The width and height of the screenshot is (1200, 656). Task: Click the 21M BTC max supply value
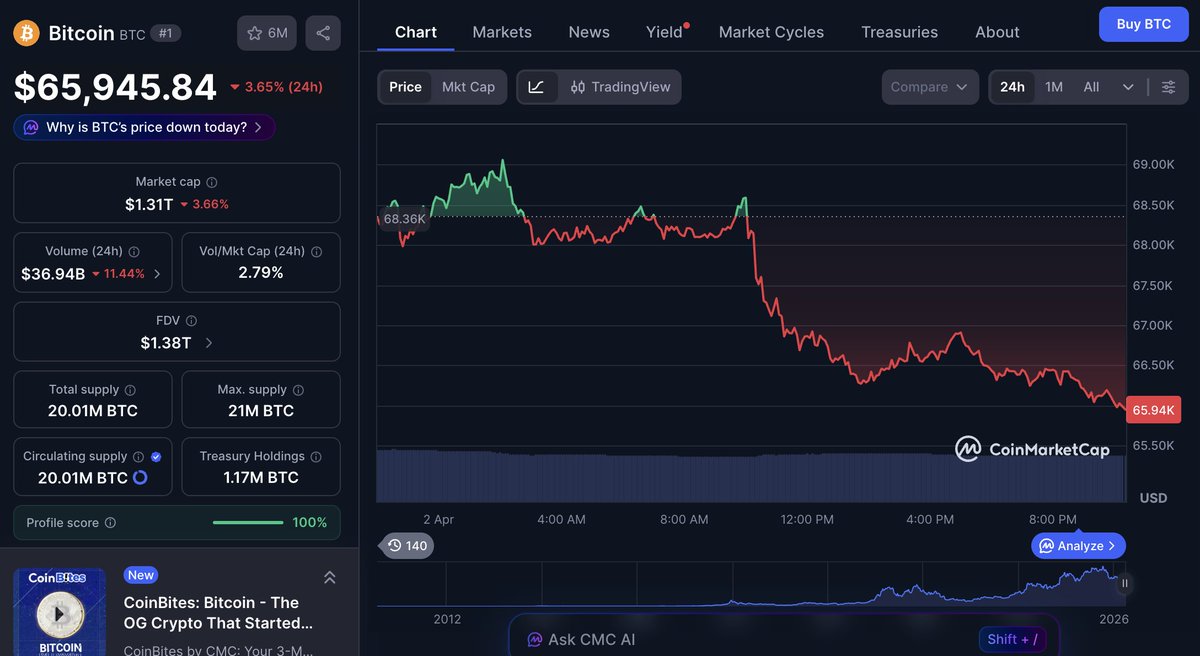click(x=261, y=411)
